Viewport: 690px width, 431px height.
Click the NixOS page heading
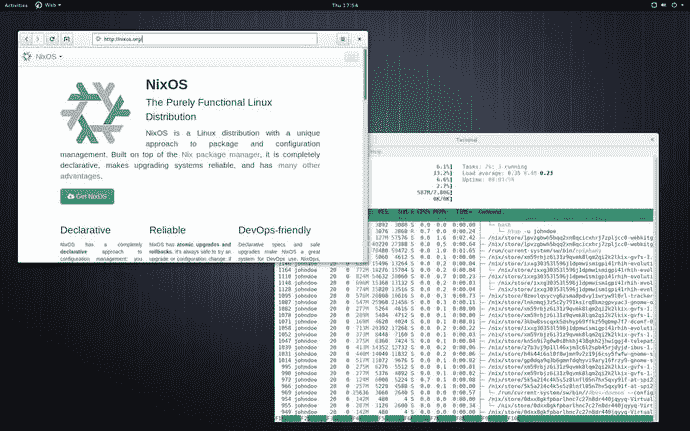166,84
